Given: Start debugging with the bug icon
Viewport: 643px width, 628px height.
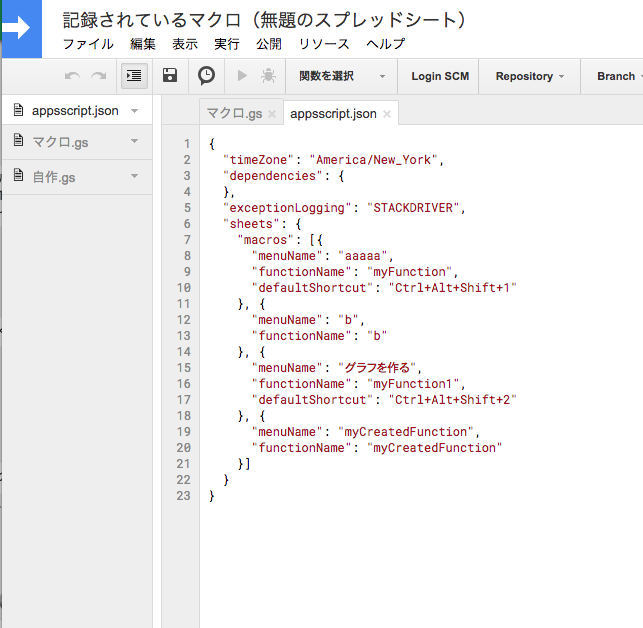Looking at the screenshot, I should [268, 76].
